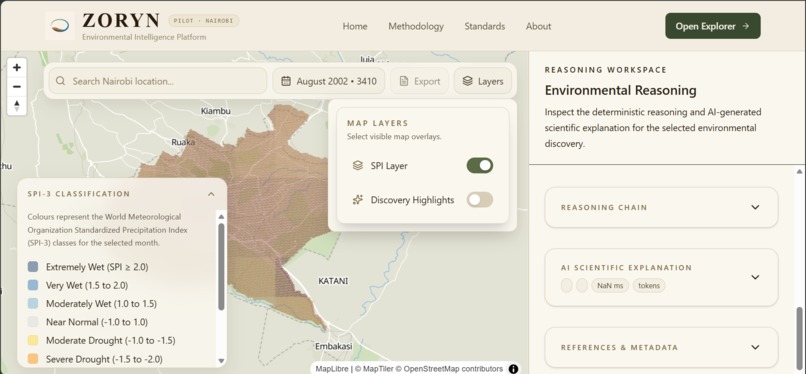This screenshot has width=806, height=374.
Task: Open the Methodology page
Action: pyautogui.click(x=416, y=26)
